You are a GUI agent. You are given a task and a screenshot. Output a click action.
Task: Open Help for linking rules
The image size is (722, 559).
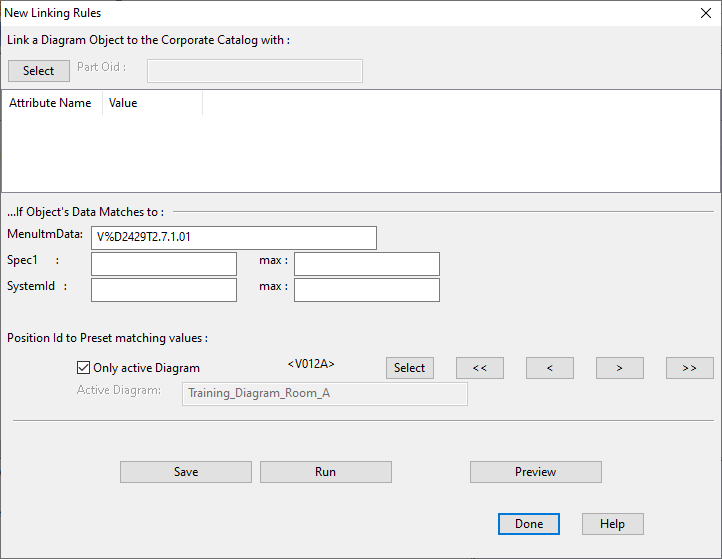click(x=612, y=524)
